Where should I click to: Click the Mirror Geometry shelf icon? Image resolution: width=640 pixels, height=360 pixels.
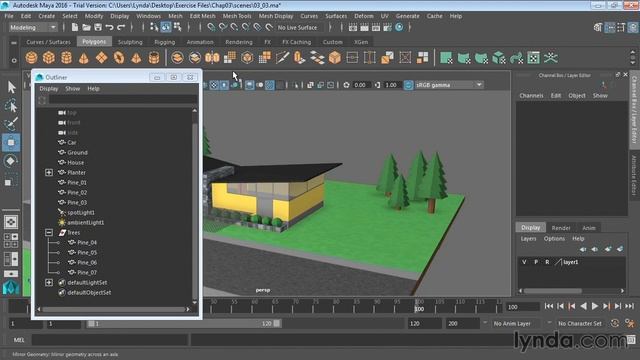pos(212,58)
